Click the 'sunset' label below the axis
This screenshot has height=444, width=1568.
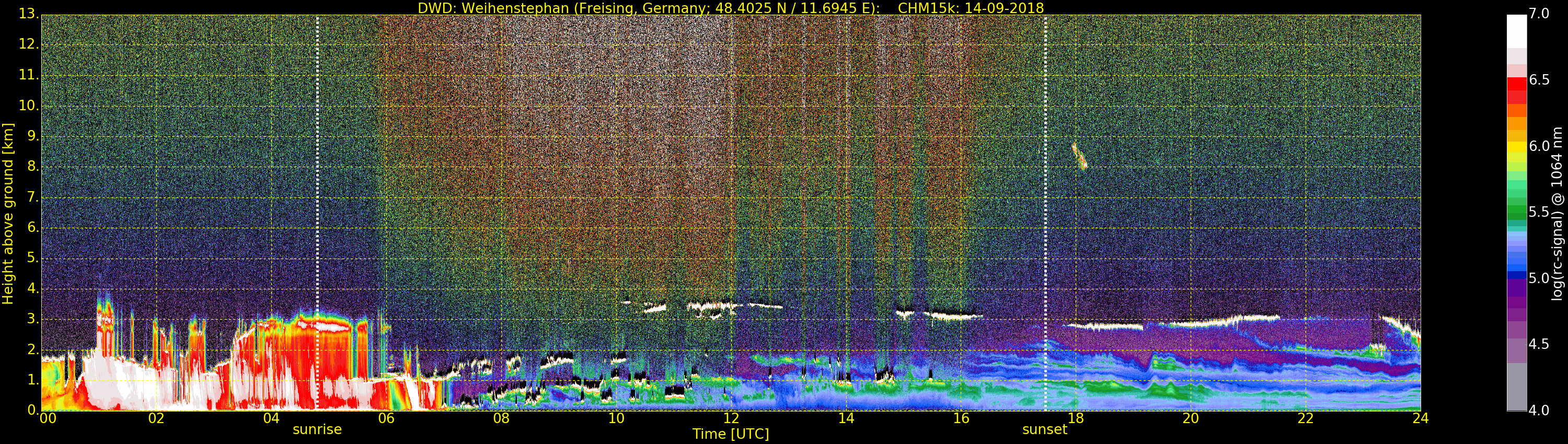pyautogui.click(x=1044, y=429)
